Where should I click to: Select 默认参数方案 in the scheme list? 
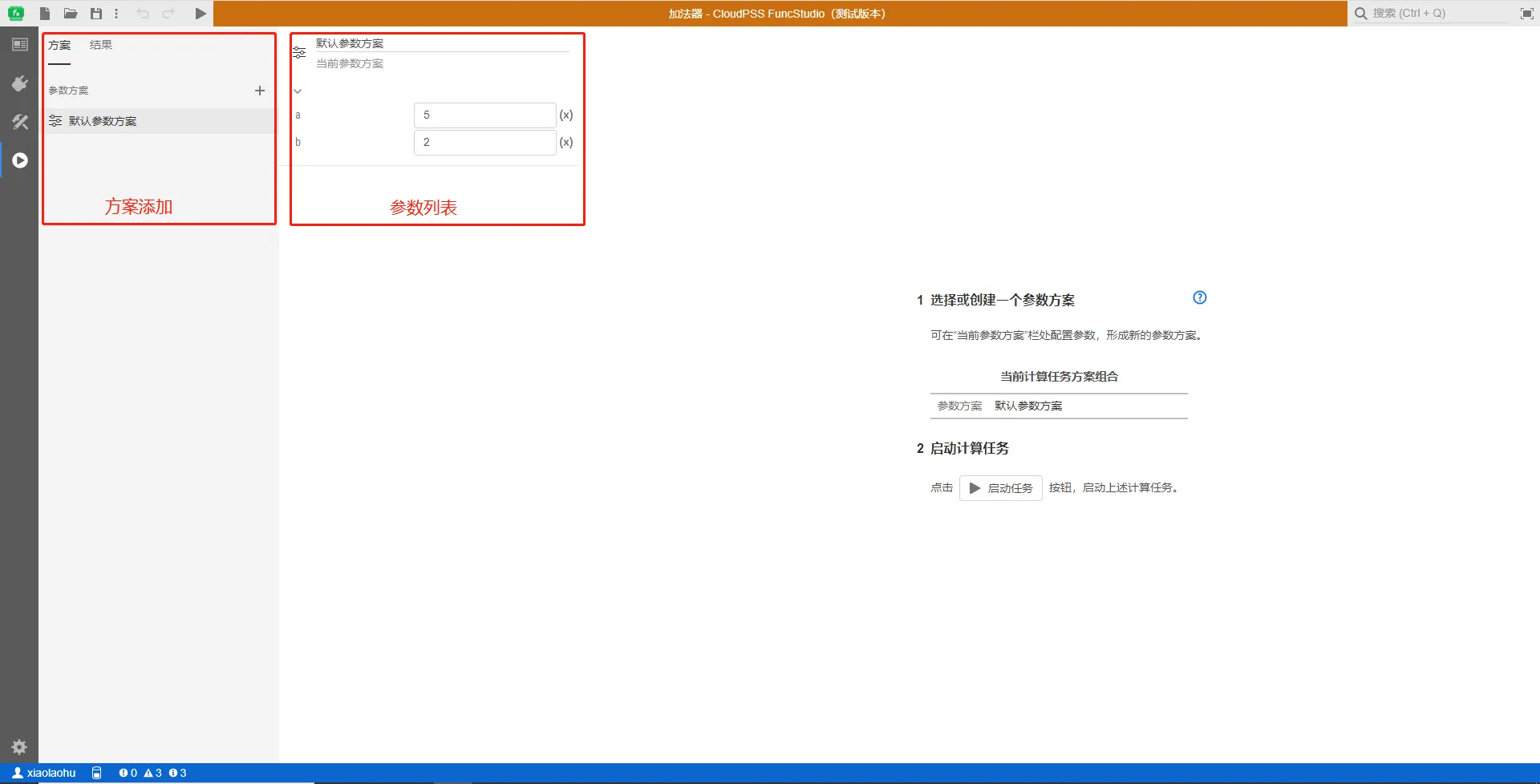[x=159, y=121]
